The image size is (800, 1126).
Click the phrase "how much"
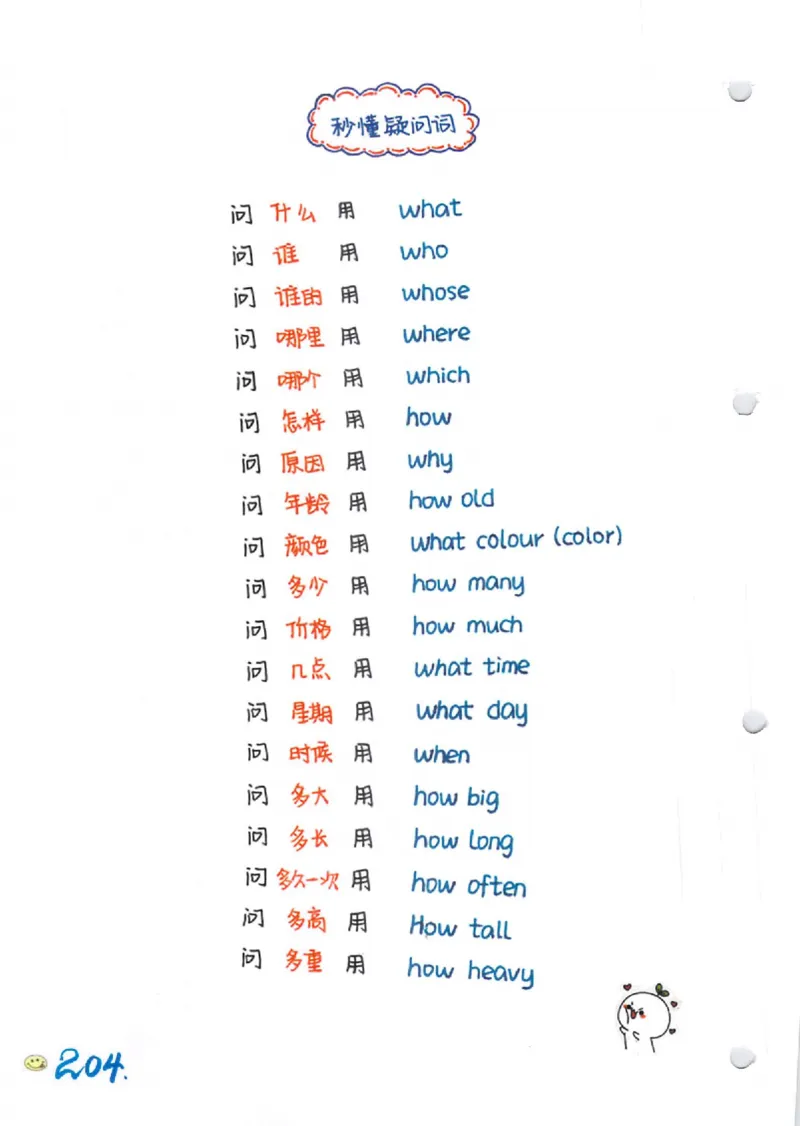(467, 626)
